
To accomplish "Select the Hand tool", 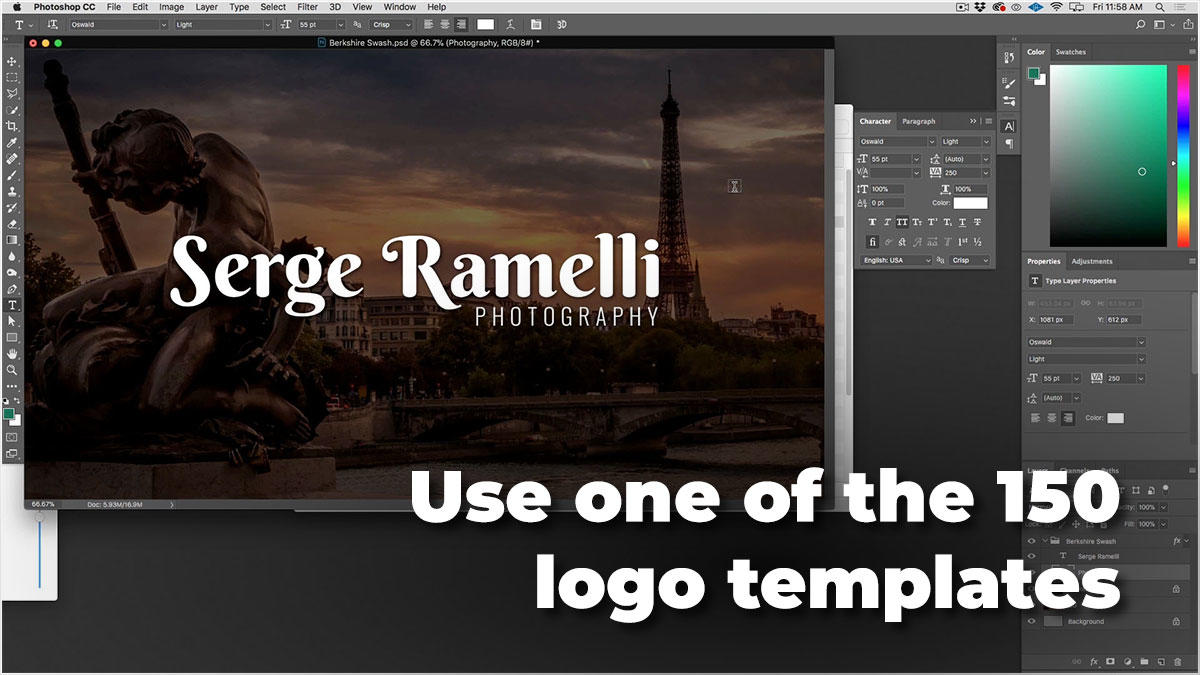I will [12, 353].
